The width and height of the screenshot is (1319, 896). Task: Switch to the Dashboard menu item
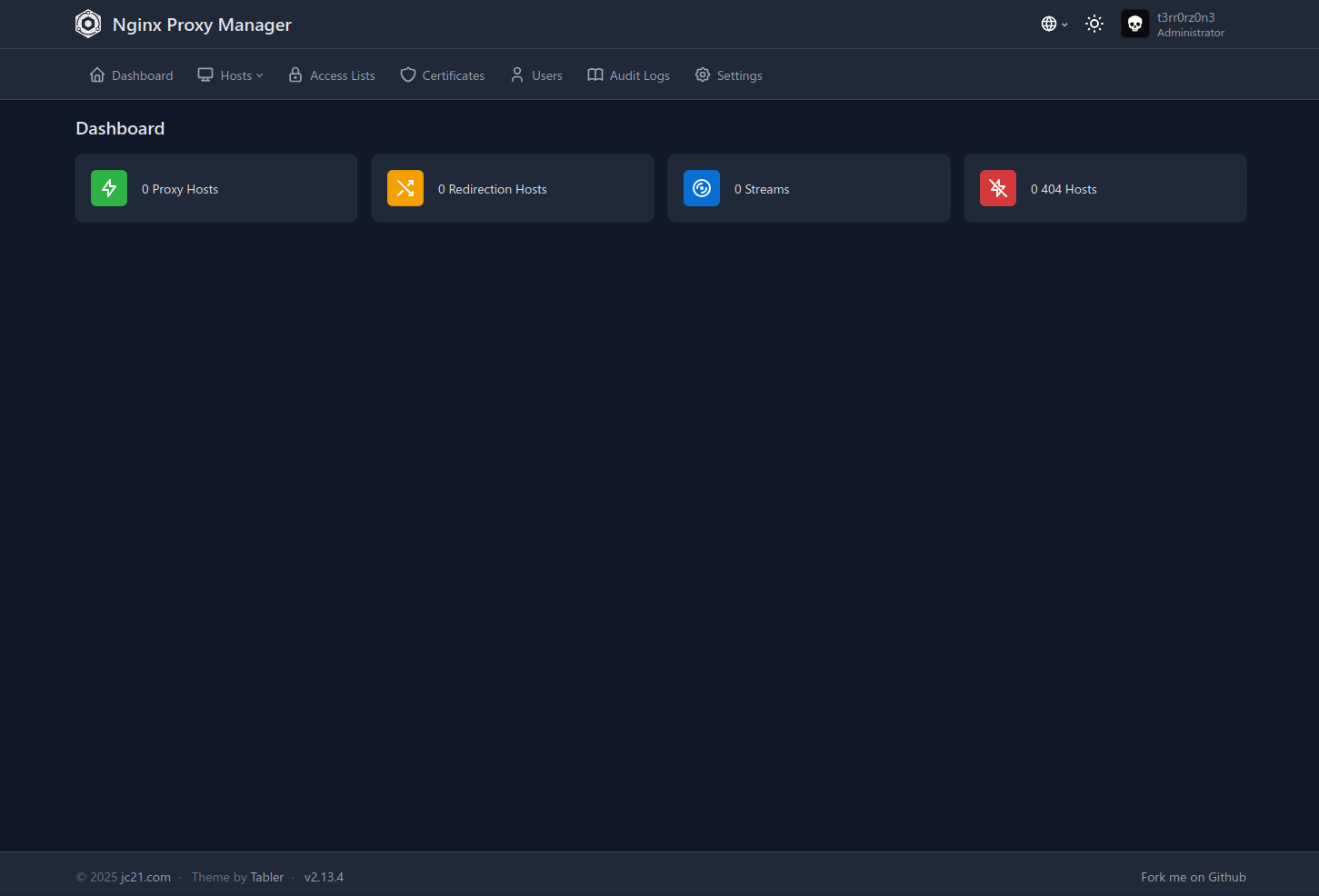click(x=131, y=75)
